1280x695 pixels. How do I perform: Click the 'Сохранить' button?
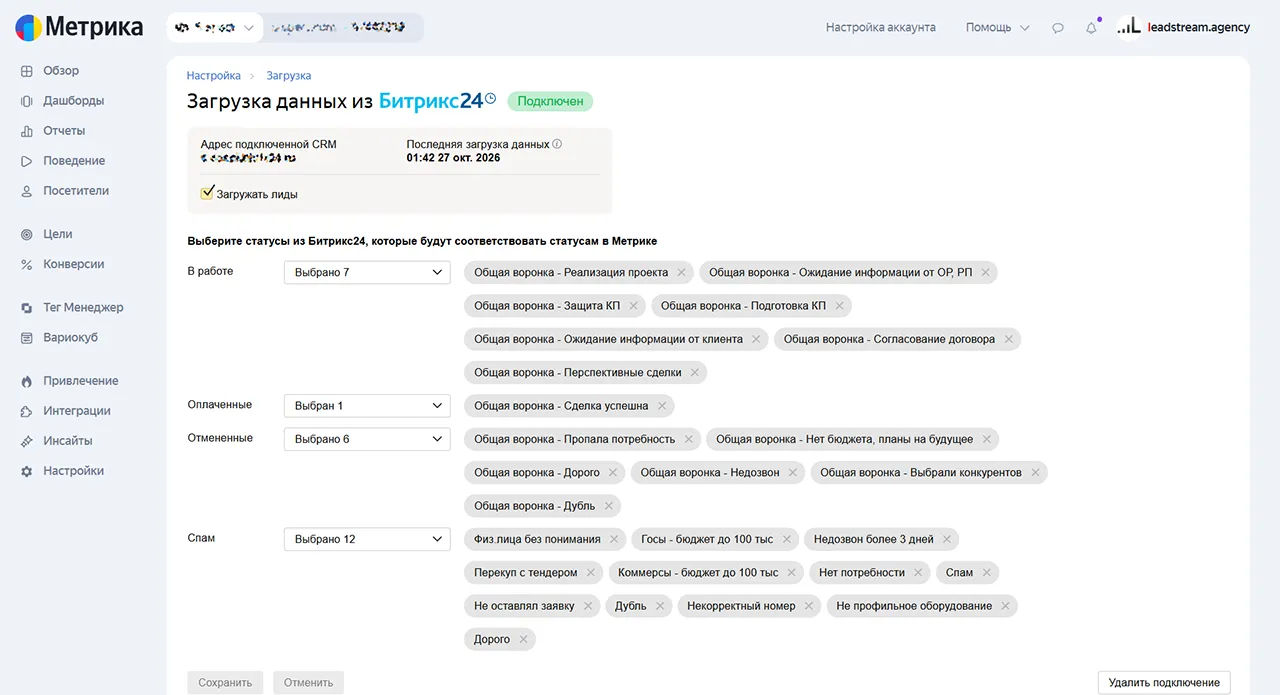tap(225, 683)
